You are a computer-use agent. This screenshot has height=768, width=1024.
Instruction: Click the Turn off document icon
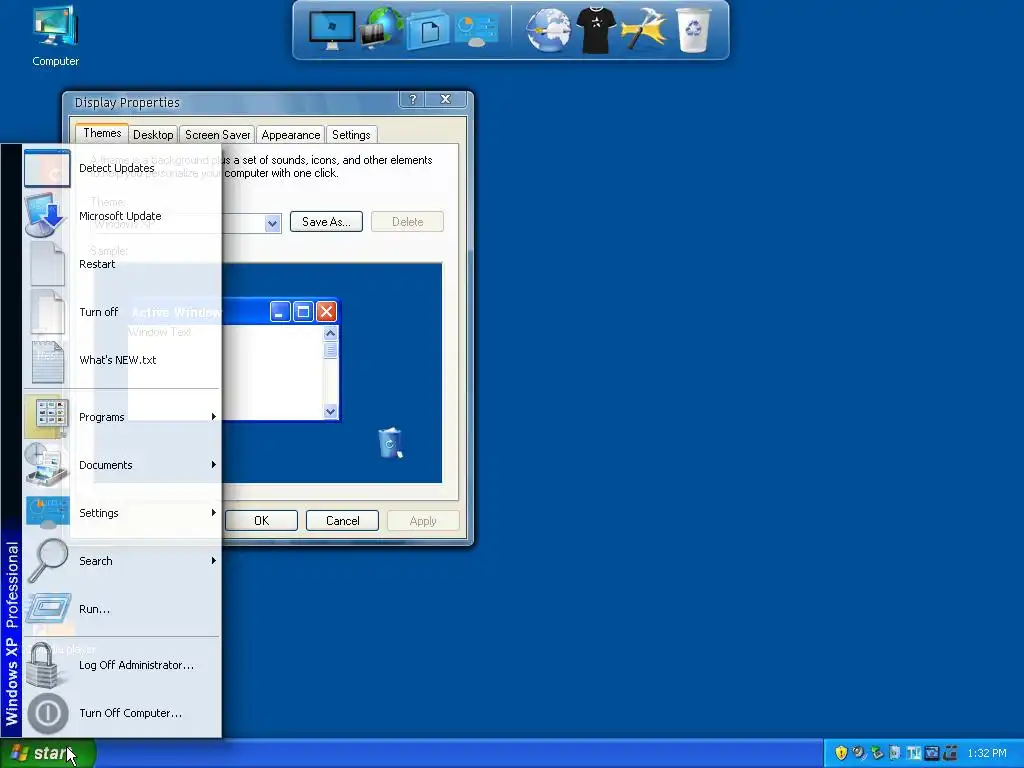pyautogui.click(x=48, y=312)
